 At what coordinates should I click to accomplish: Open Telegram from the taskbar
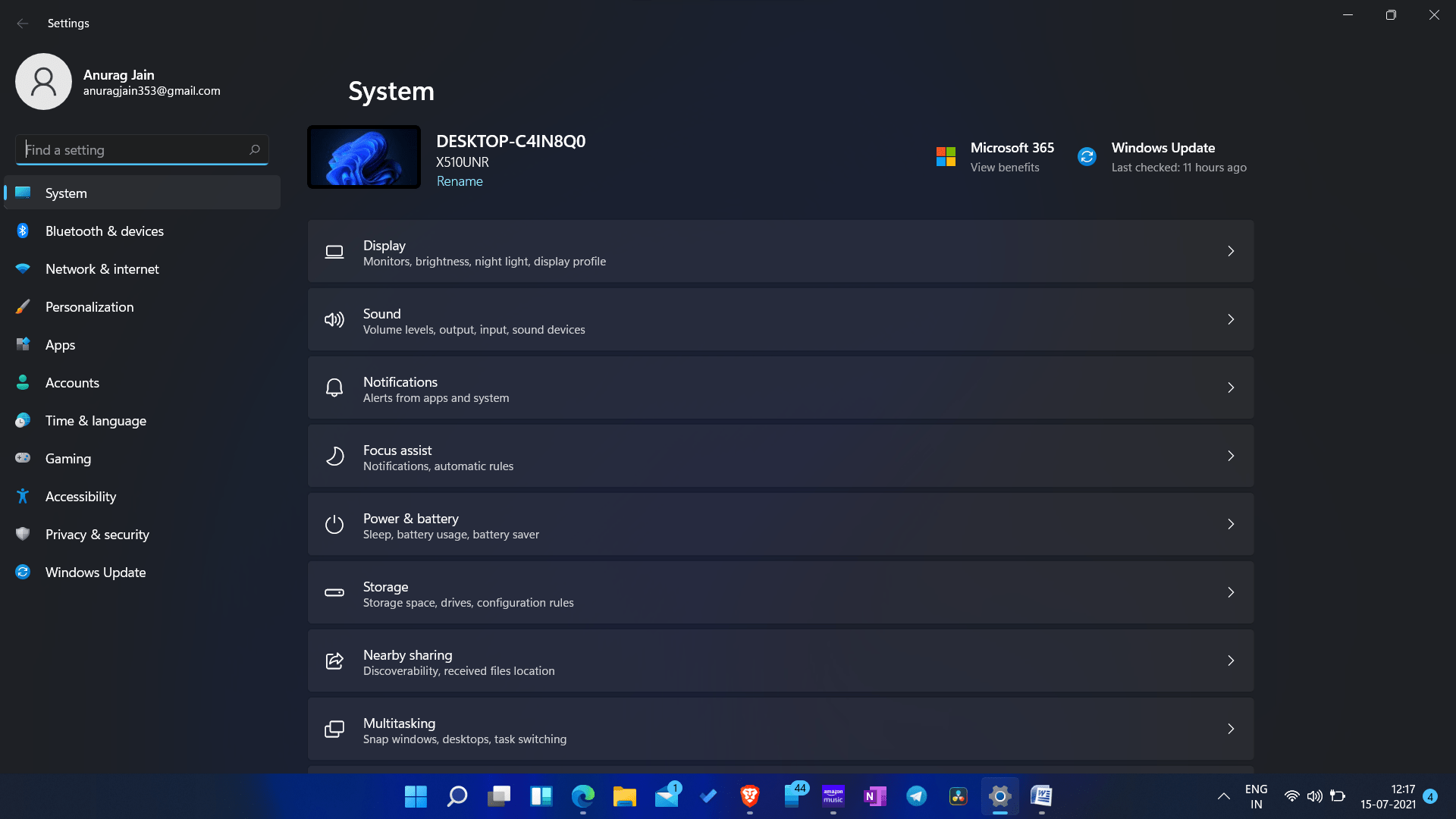[x=916, y=796]
